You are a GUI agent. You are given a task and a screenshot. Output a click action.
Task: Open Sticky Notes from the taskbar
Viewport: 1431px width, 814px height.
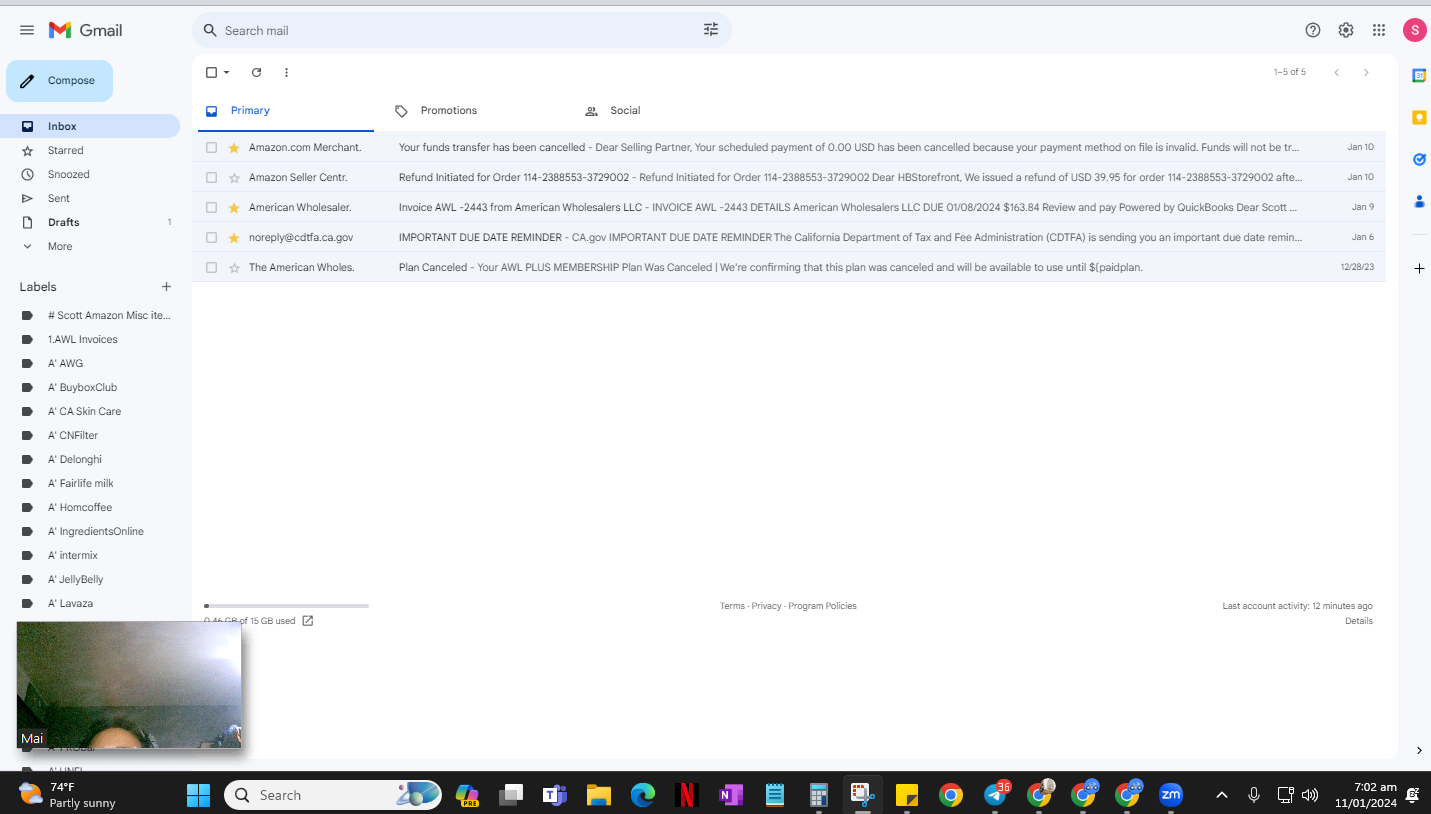pyautogui.click(x=906, y=795)
